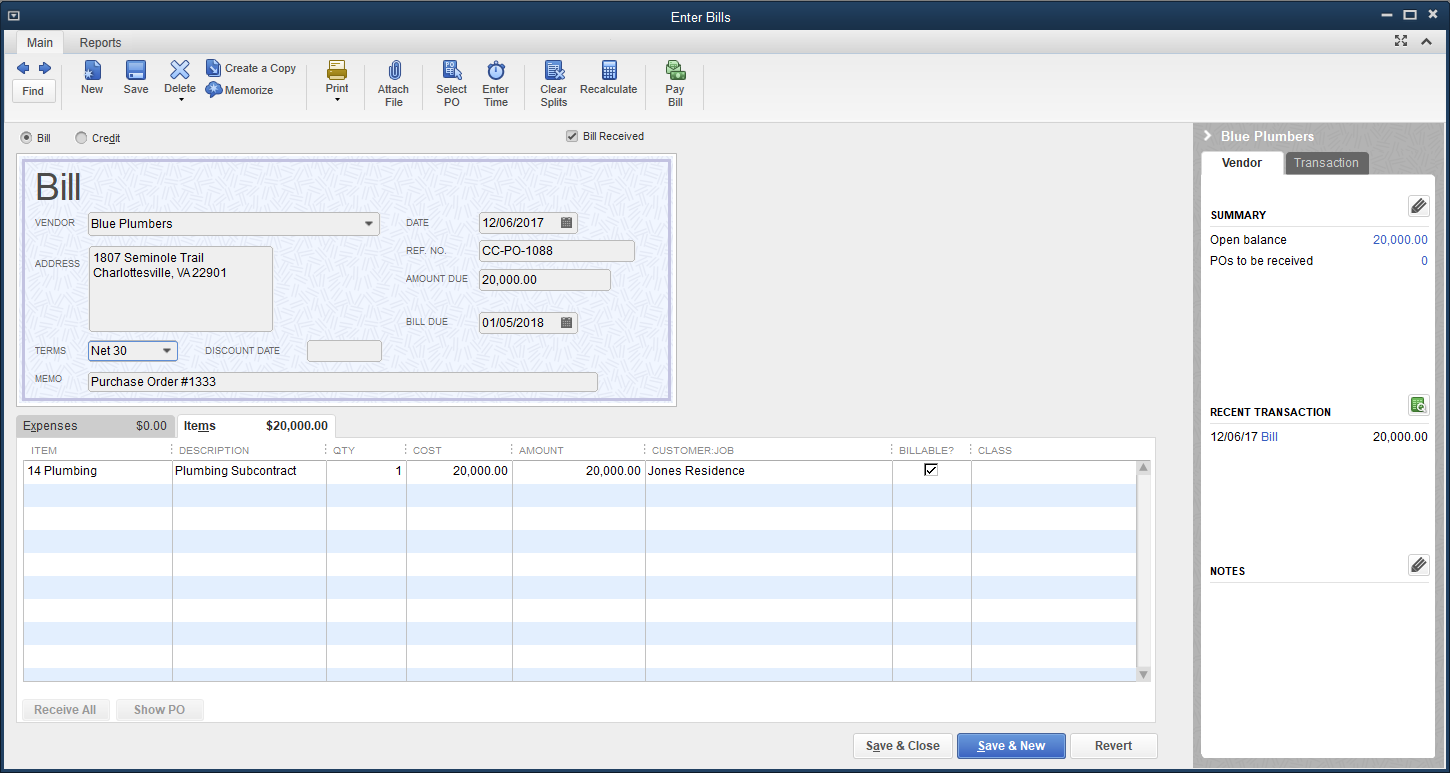Screen dimensions: 1450x773
Task: Expand the Vendor dropdown list
Action: (369, 224)
